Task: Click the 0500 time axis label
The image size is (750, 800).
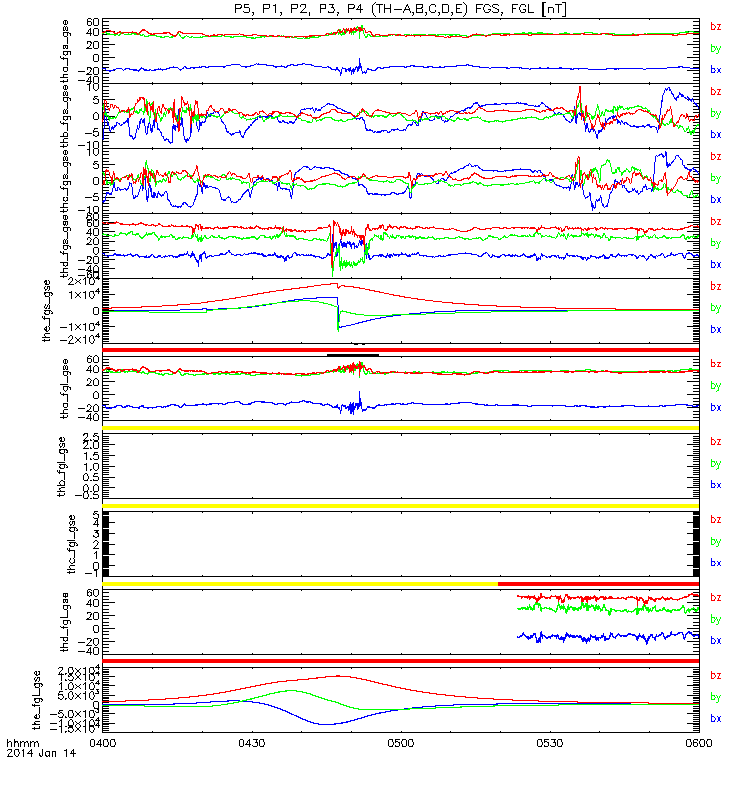Action: 401,743
